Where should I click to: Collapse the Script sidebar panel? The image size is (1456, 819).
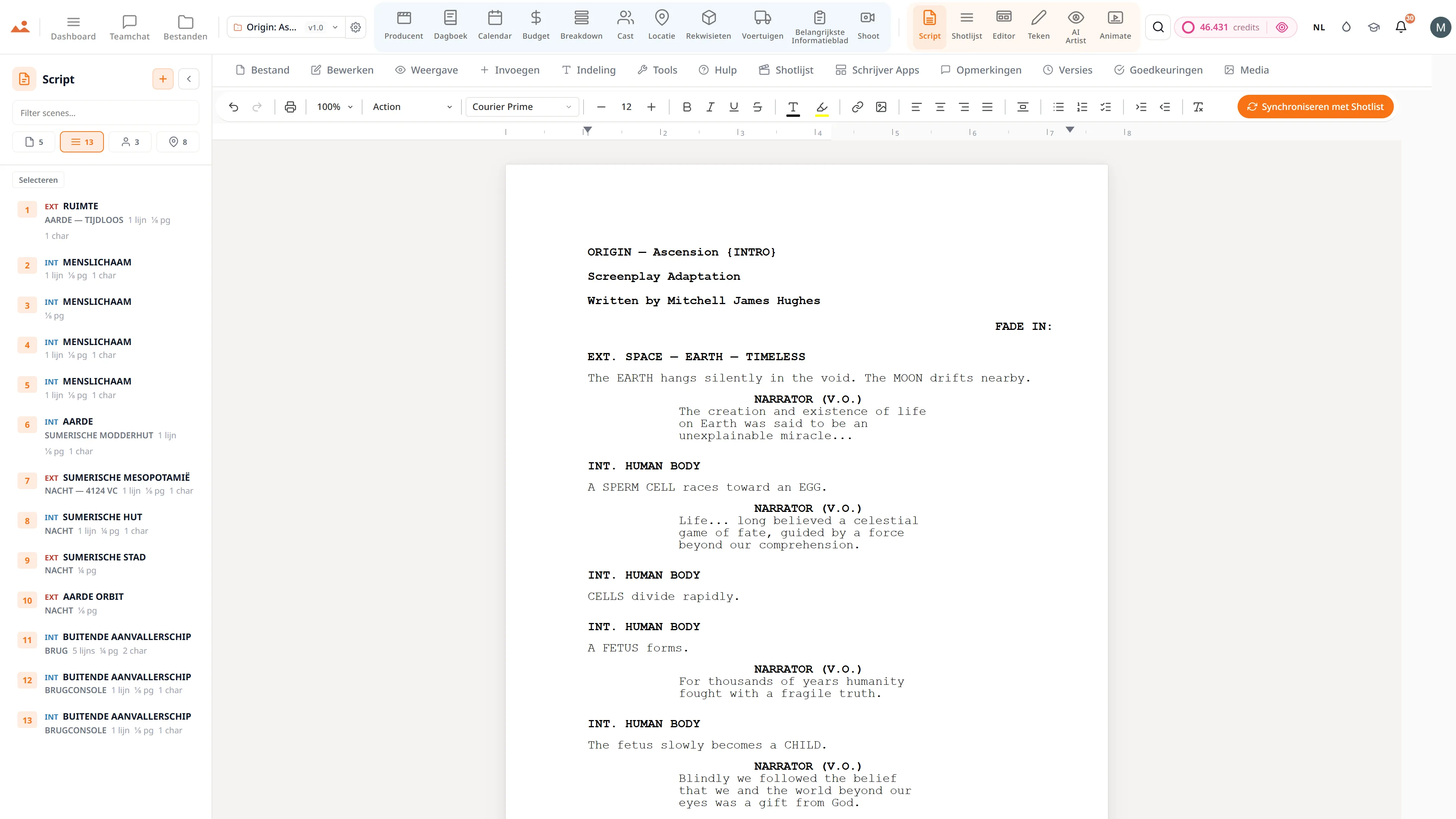pyautogui.click(x=189, y=79)
